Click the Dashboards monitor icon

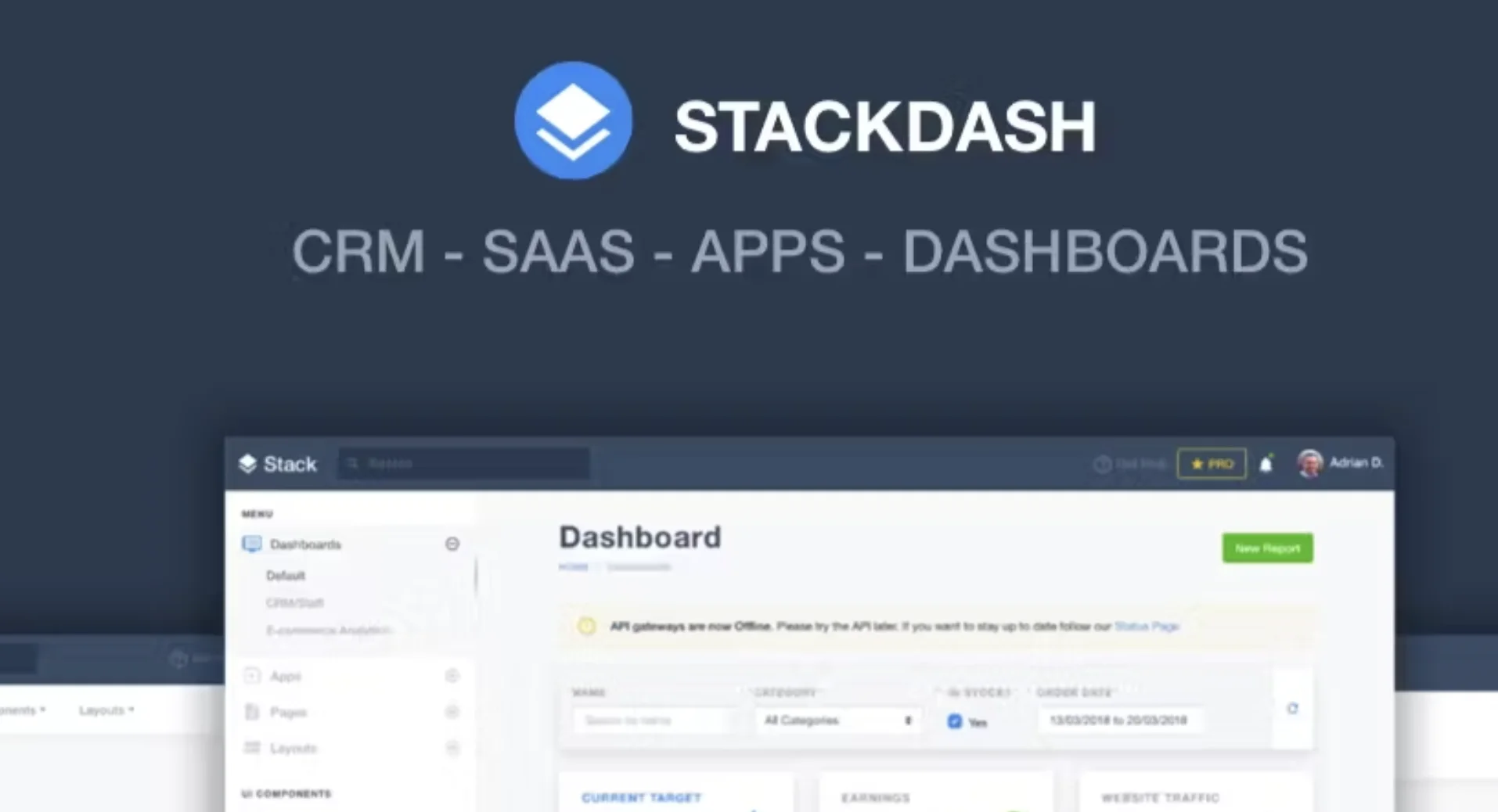click(x=252, y=544)
